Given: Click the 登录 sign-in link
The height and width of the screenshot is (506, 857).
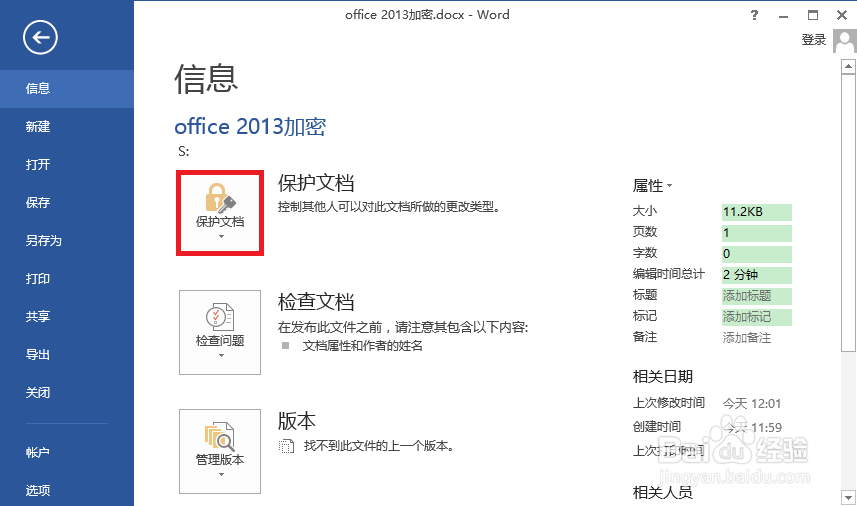Looking at the screenshot, I should point(813,40).
